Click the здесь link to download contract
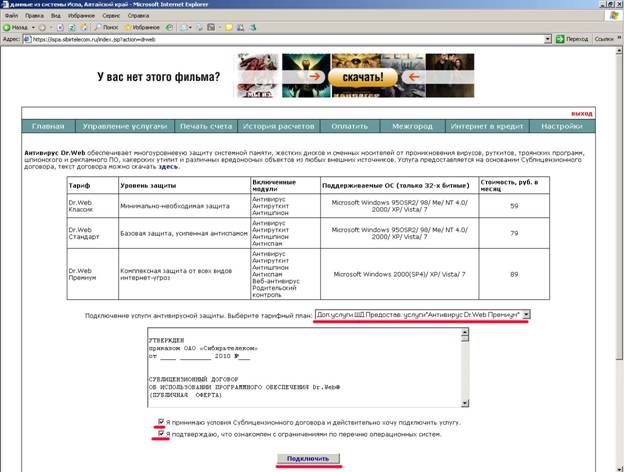624x472 pixels. pyautogui.click(x=168, y=167)
